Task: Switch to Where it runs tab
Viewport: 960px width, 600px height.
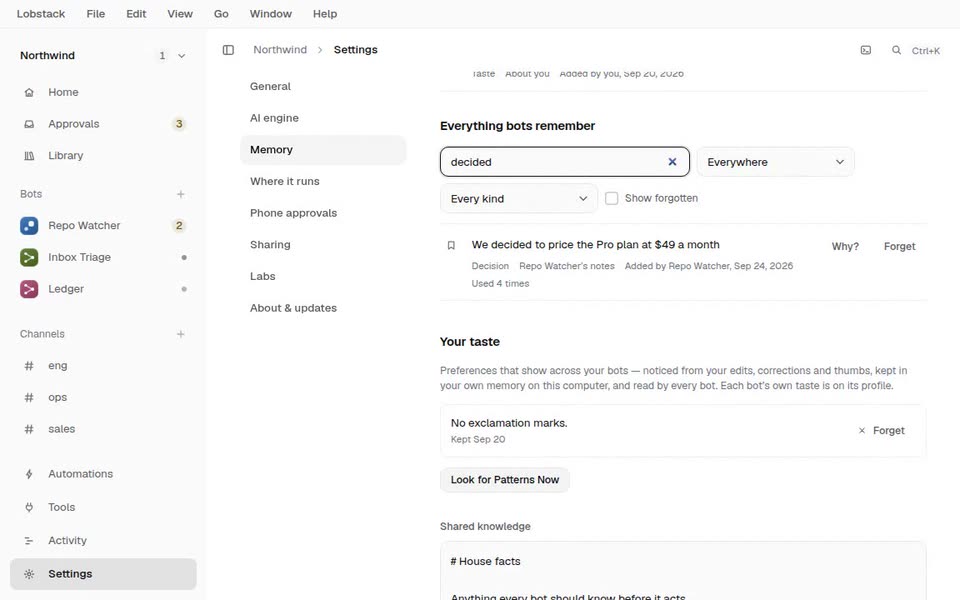Action: click(323, 182)
